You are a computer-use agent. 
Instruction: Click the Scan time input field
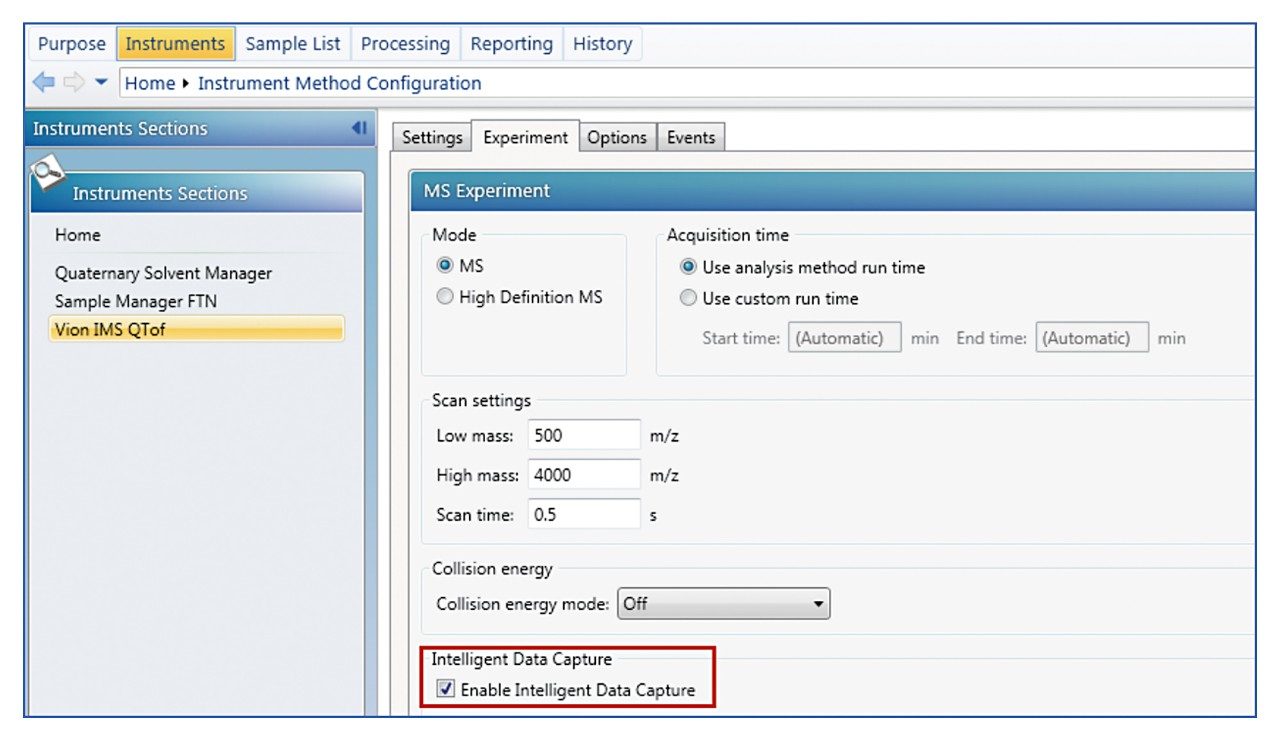(x=583, y=515)
